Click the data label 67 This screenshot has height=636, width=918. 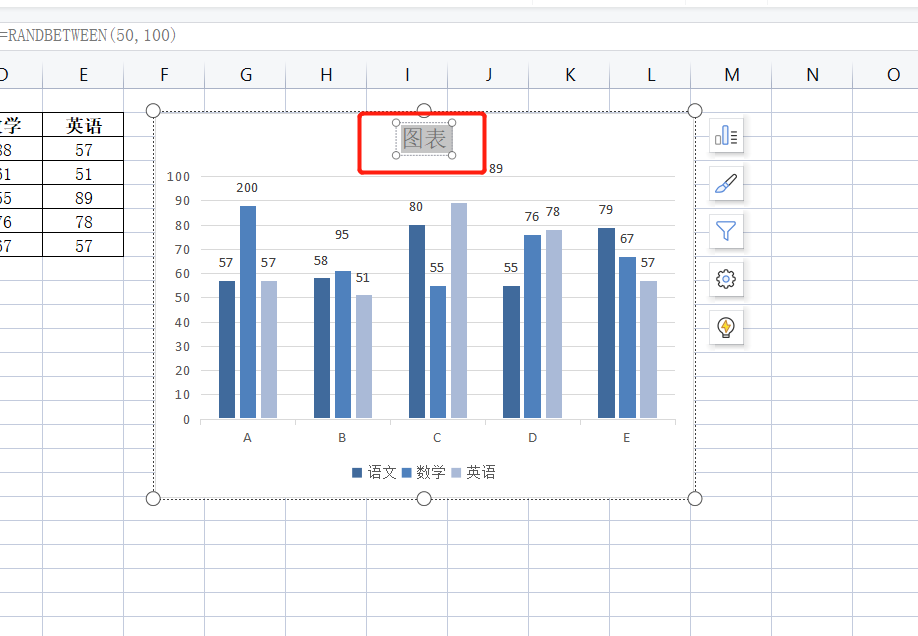click(x=627, y=238)
